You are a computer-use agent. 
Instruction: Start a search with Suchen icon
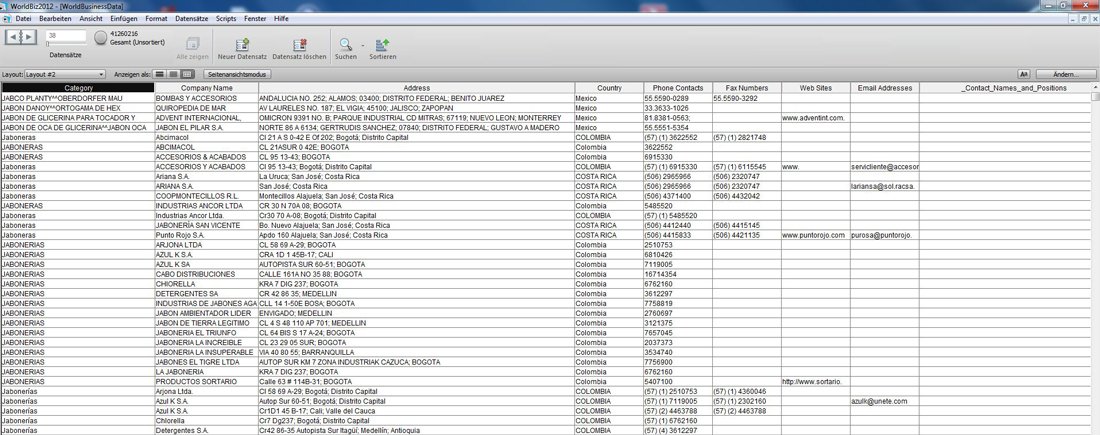pos(345,44)
